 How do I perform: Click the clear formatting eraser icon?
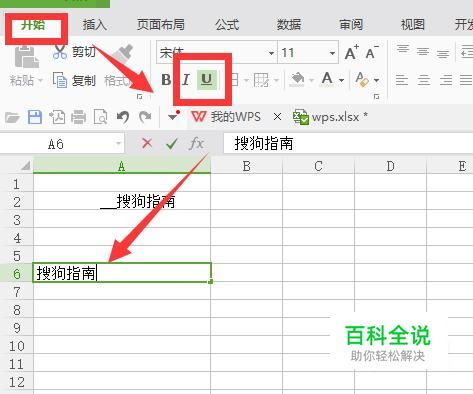(362, 80)
